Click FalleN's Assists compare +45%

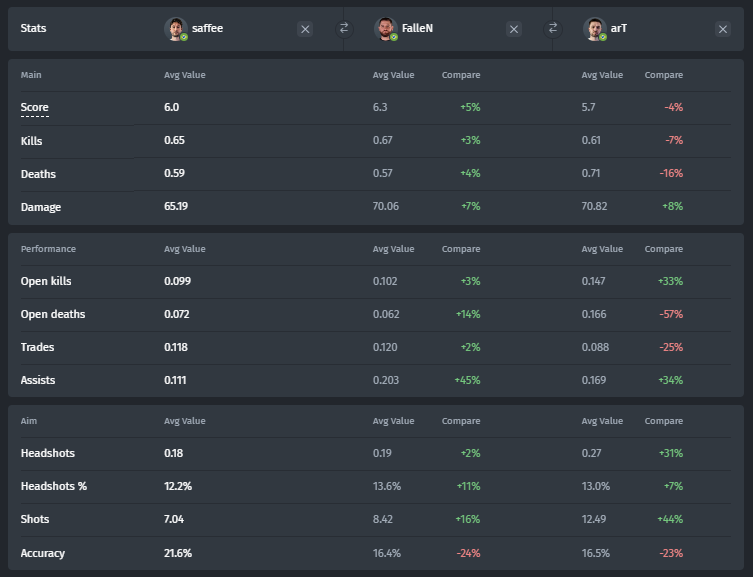click(x=467, y=380)
